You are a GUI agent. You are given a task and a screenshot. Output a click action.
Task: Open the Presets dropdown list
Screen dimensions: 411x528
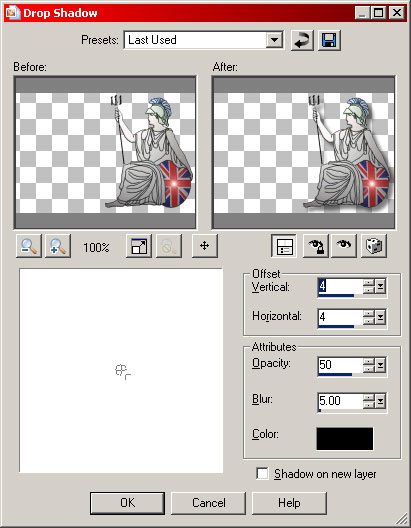(x=275, y=40)
